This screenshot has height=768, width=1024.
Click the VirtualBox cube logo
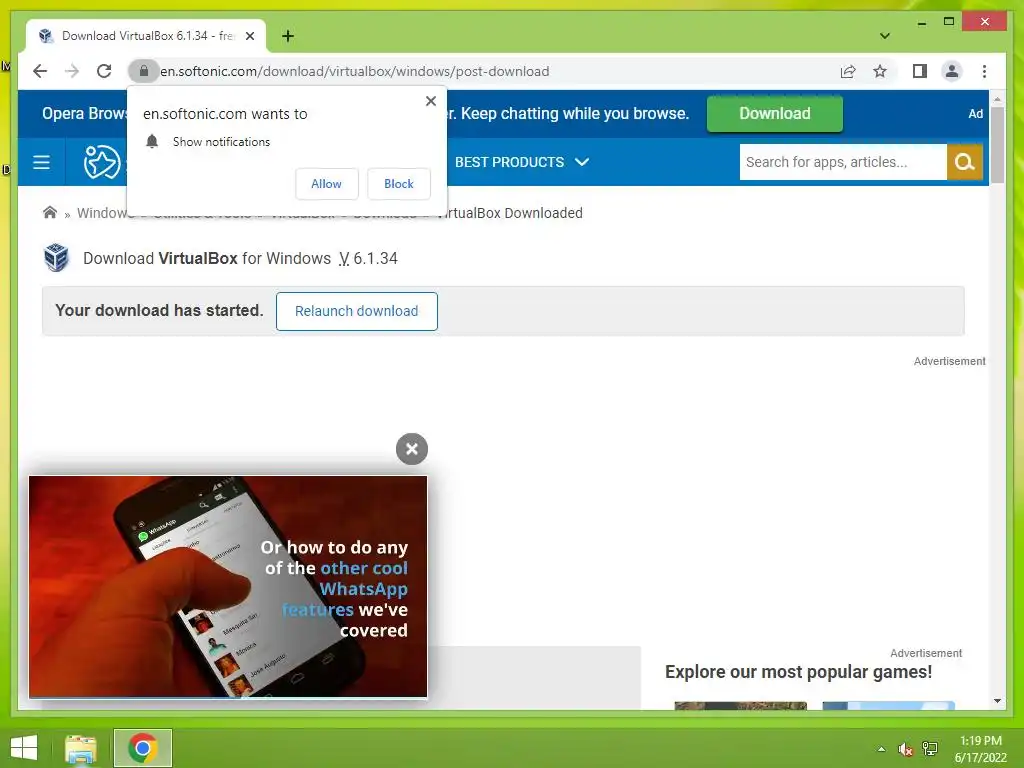(x=56, y=257)
